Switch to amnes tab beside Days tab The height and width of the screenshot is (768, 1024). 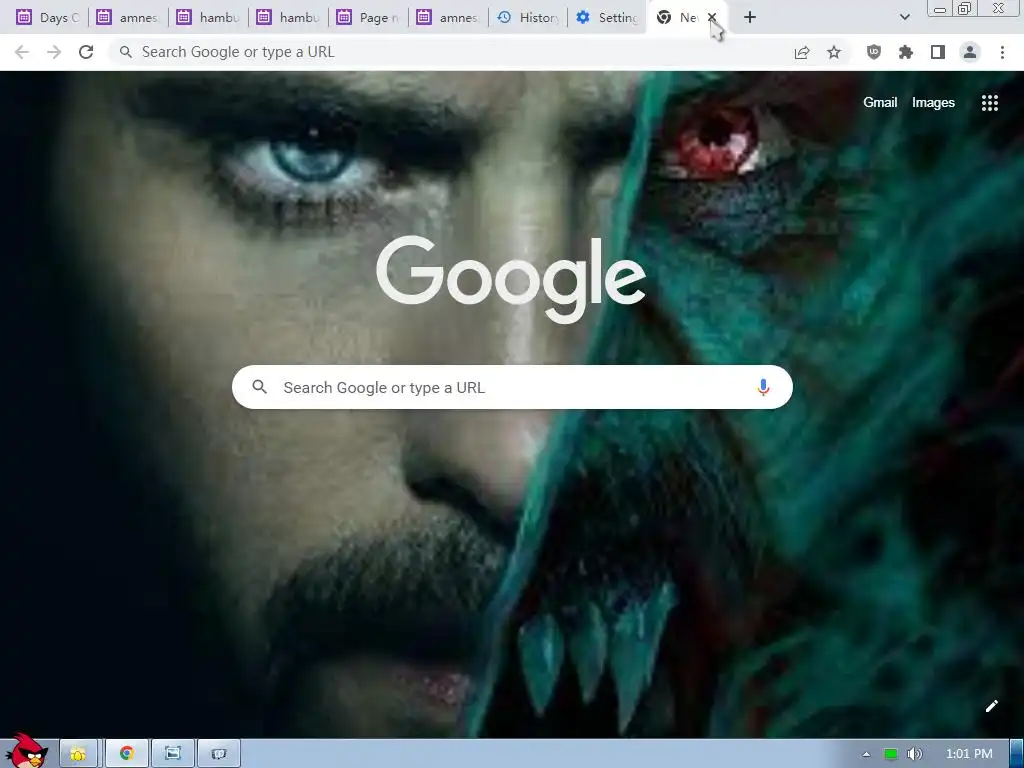[127, 18]
